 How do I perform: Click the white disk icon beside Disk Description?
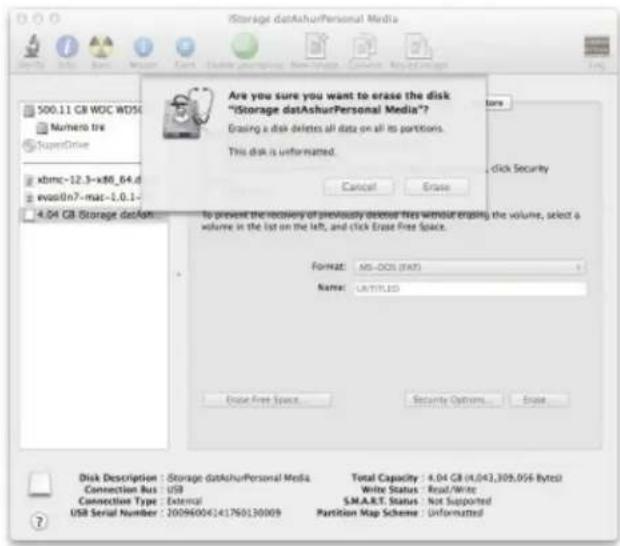40,484
